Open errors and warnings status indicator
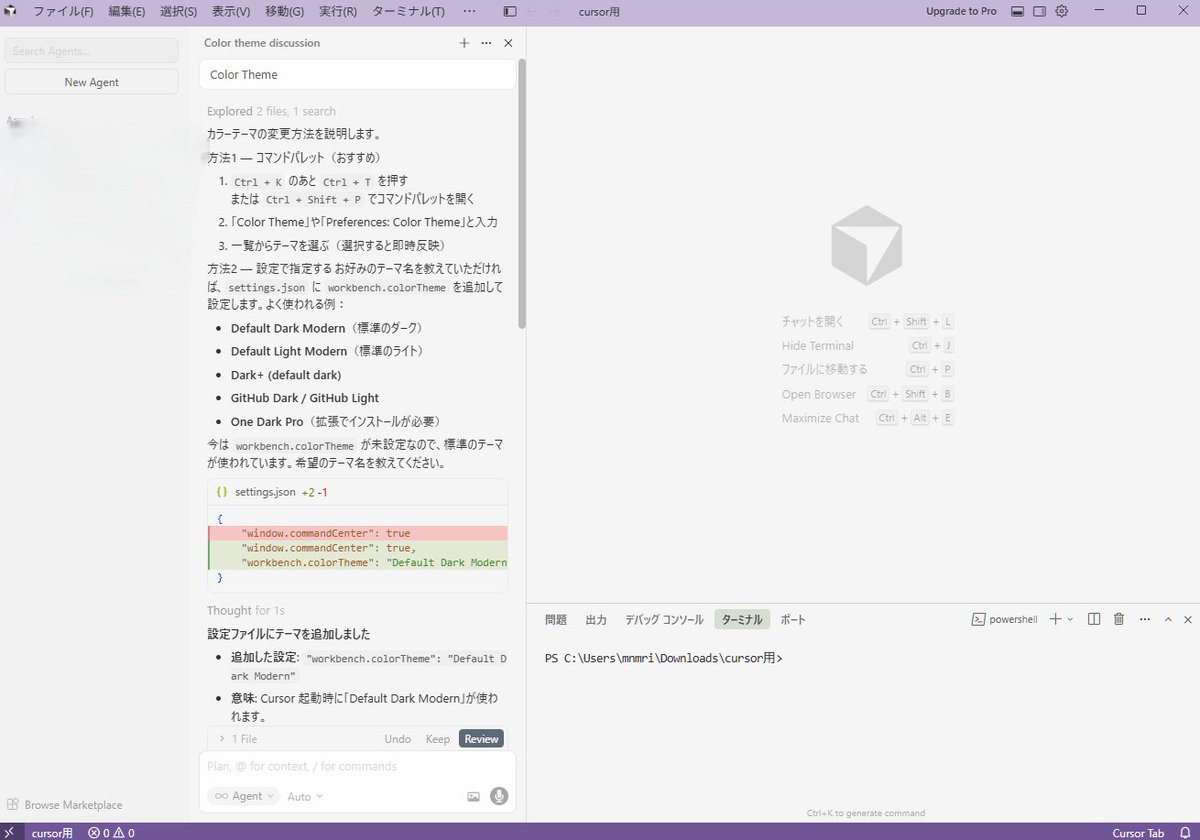 [x=111, y=832]
